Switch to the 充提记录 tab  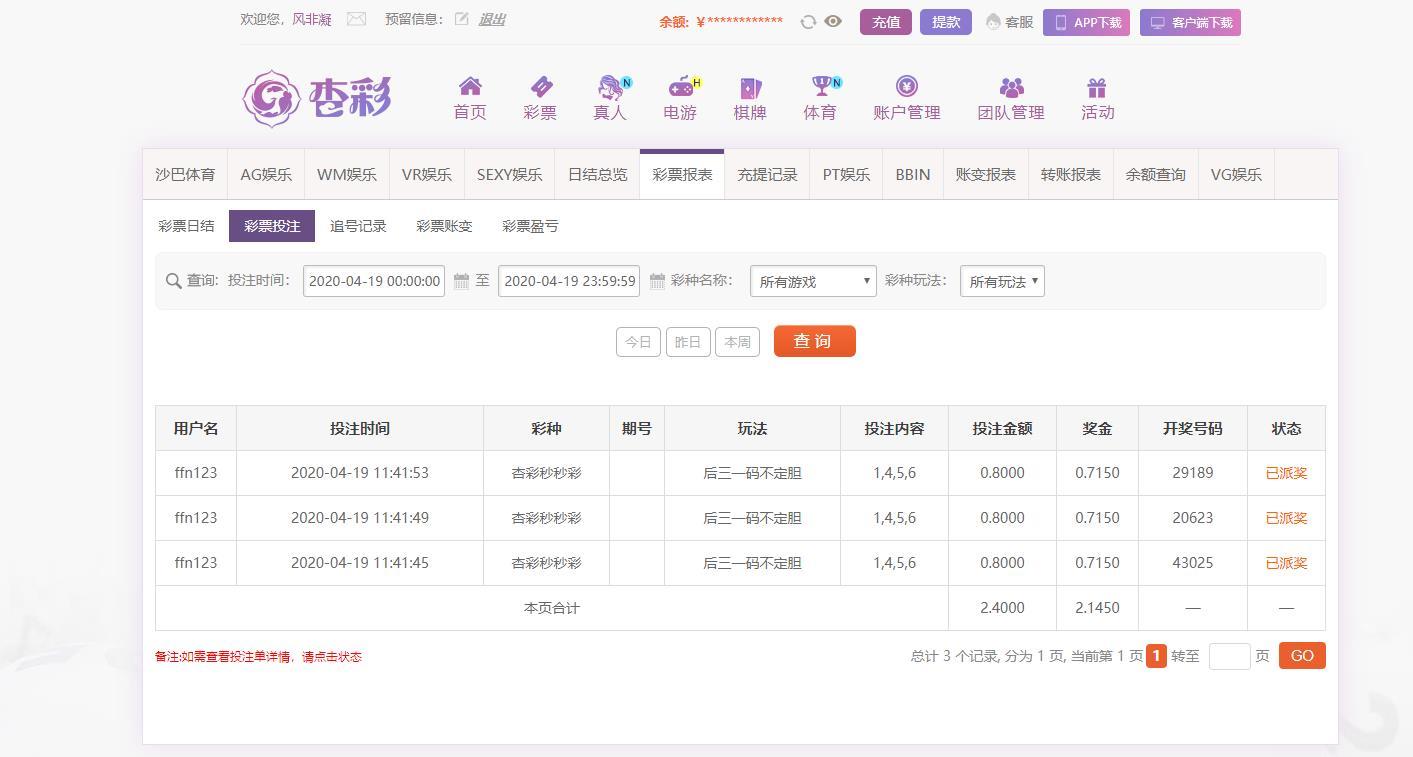[767, 175]
